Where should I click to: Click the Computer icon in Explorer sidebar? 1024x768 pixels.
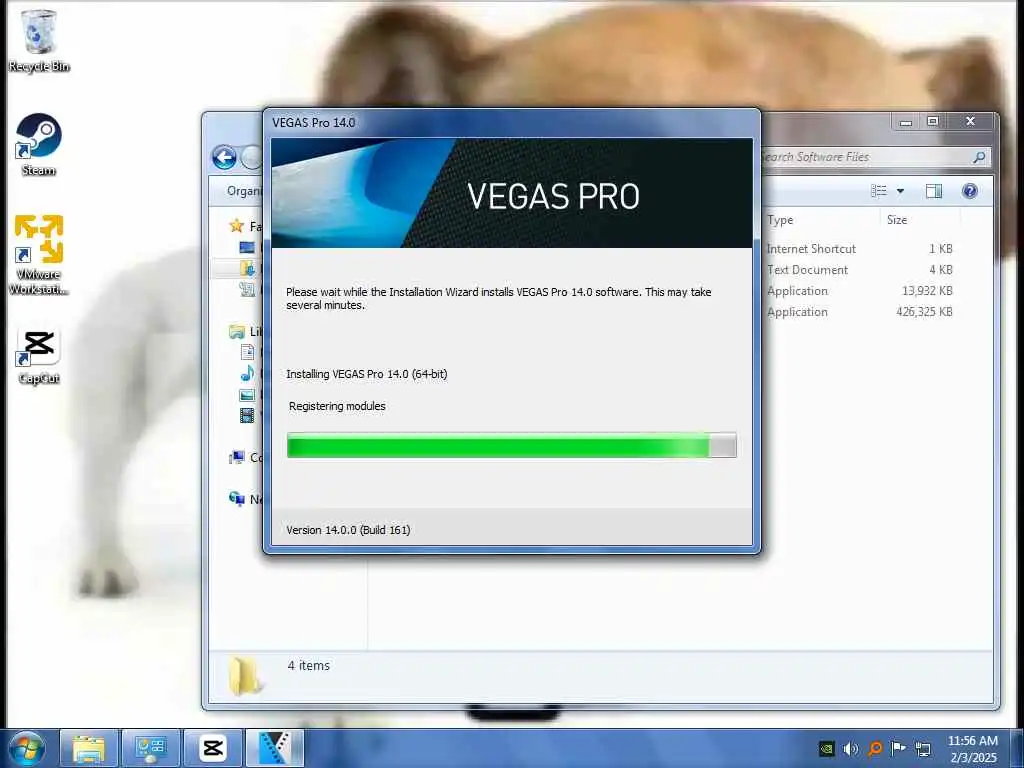tap(236, 458)
